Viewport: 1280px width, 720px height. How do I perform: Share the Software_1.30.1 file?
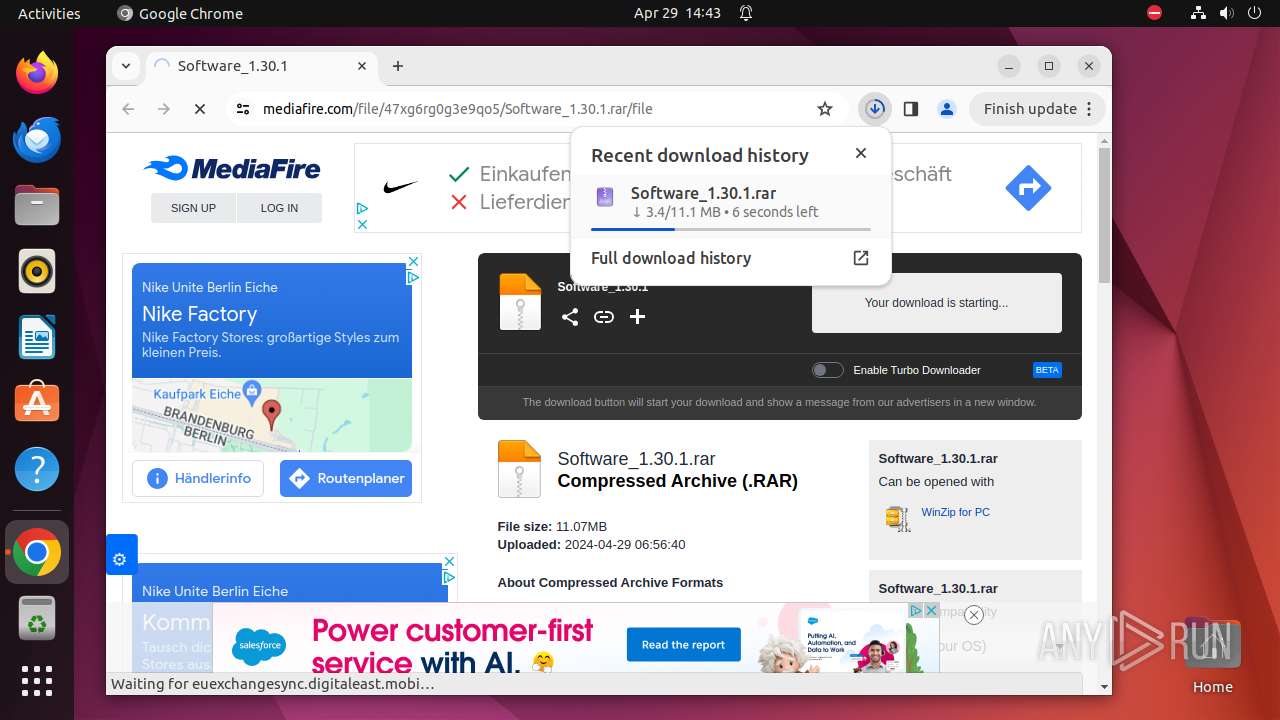click(x=570, y=317)
